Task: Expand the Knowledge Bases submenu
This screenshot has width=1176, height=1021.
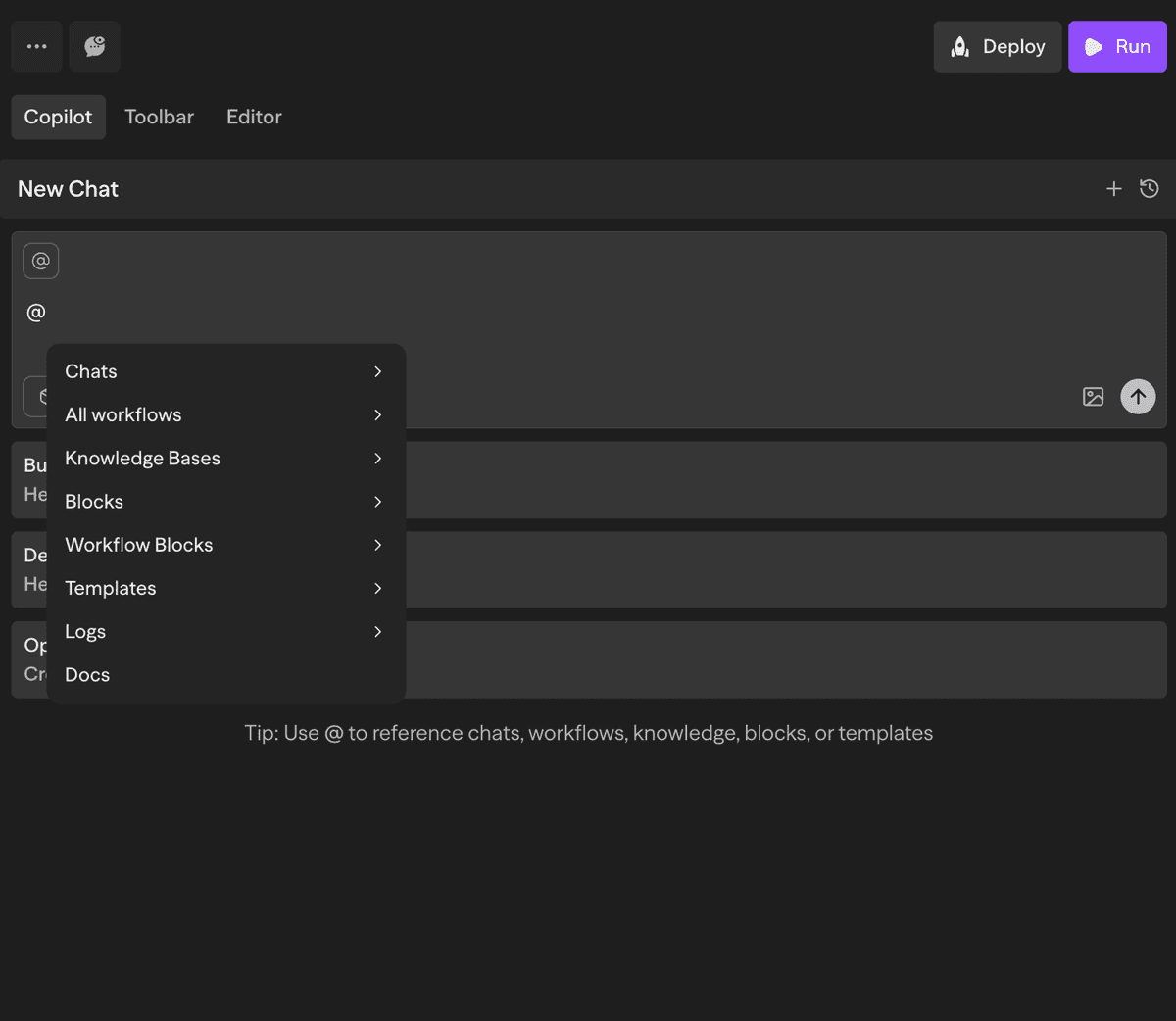Action: (378, 458)
